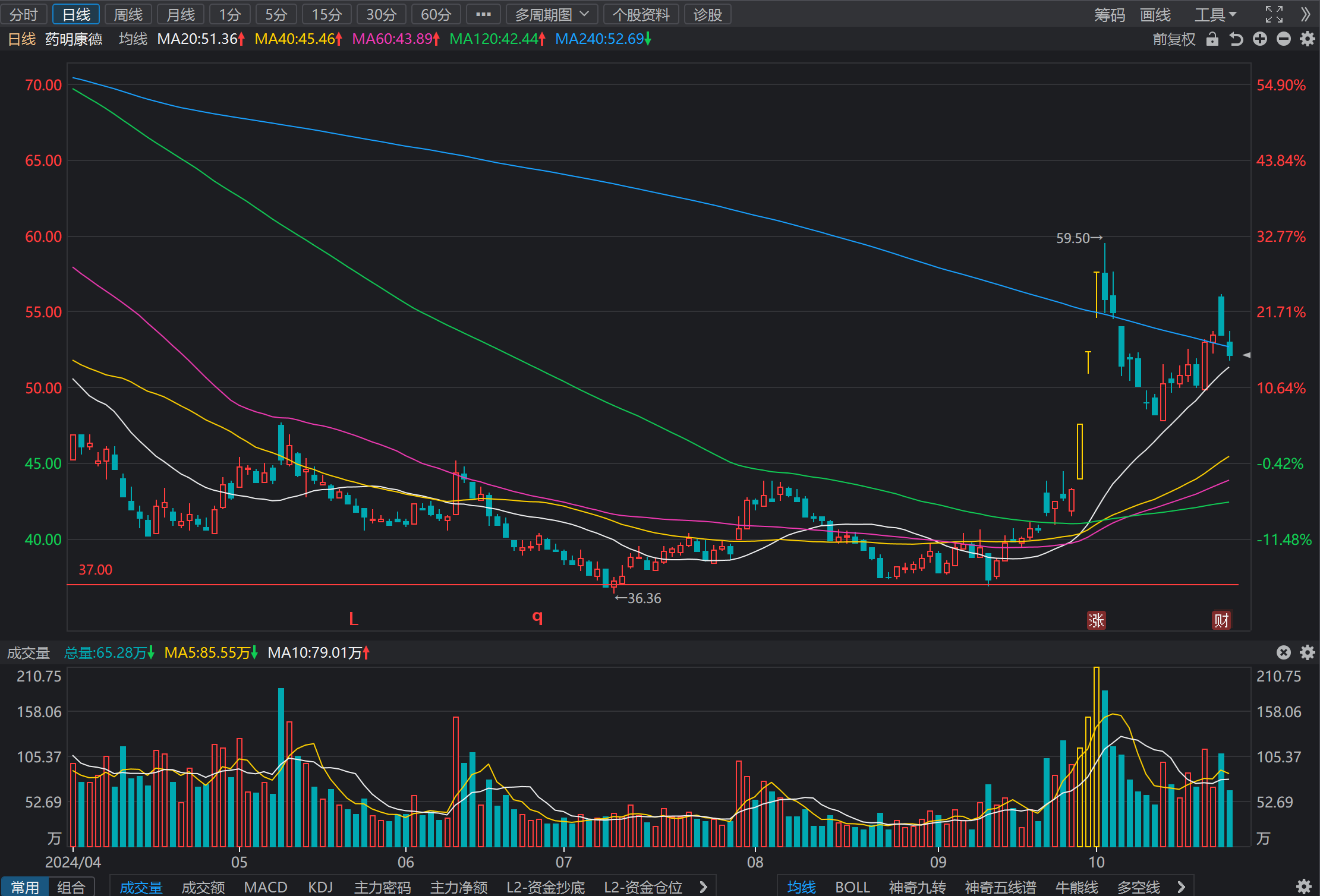Click 总量:65.28万 volume value
The height and width of the screenshot is (896, 1320).
tap(109, 652)
